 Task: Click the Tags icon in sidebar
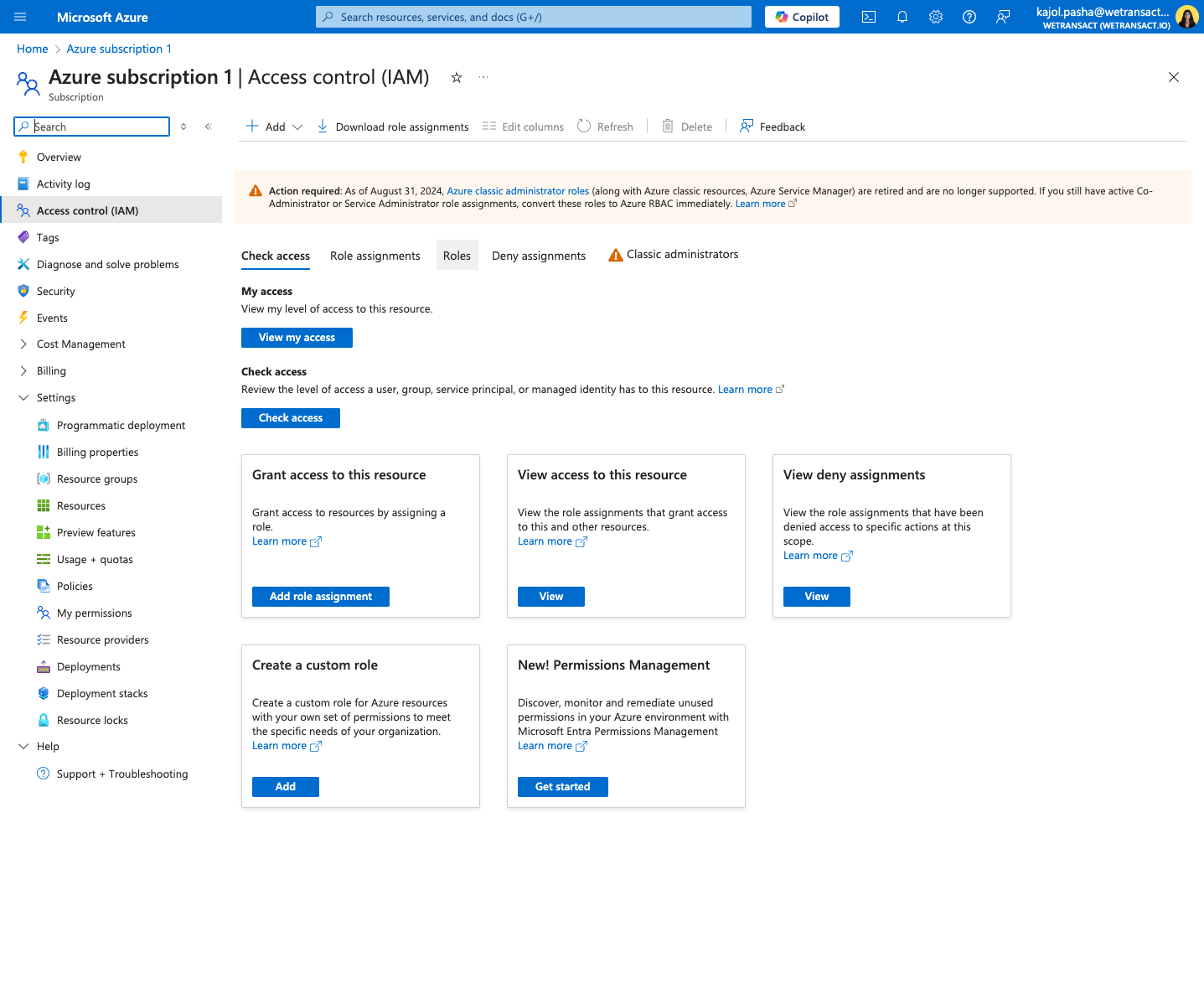point(23,237)
